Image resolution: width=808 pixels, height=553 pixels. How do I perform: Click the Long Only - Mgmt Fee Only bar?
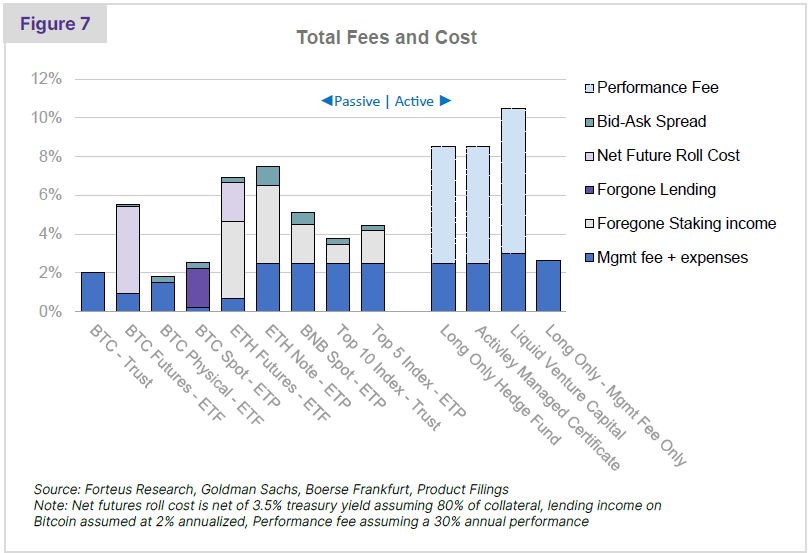(548, 286)
